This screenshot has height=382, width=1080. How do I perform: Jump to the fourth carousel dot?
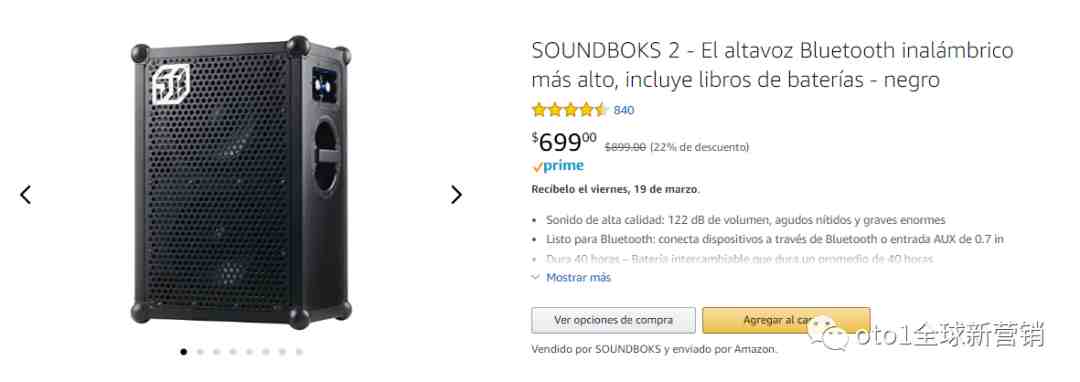tap(233, 352)
